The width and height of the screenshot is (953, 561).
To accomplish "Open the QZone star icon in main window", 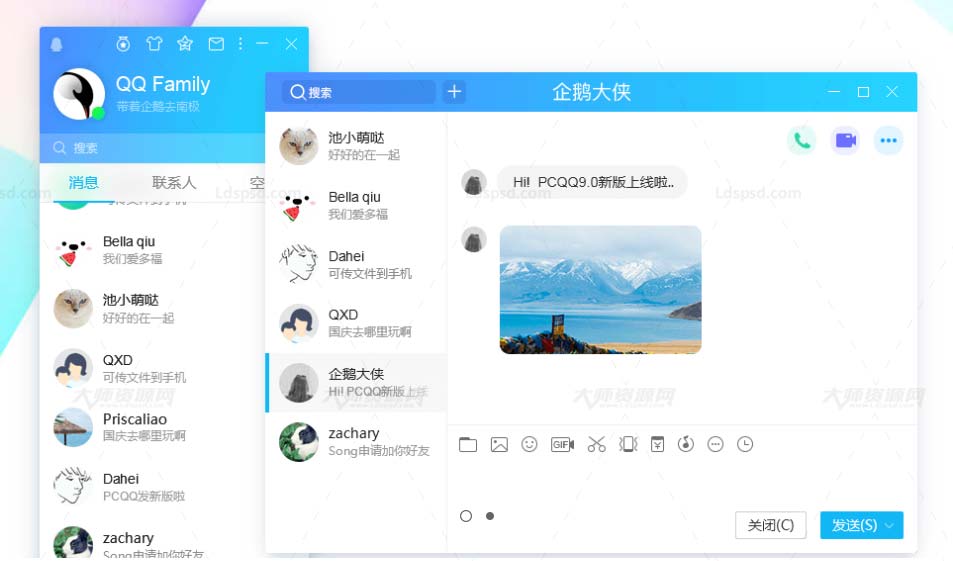I will click(185, 44).
